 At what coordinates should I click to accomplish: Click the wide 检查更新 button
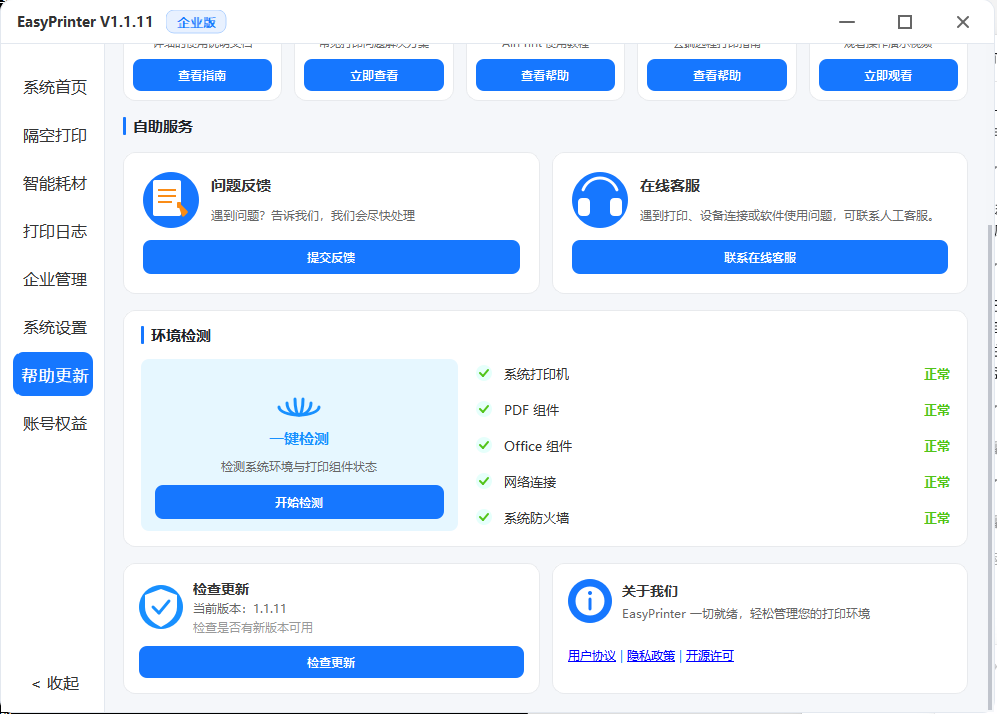coord(331,662)
